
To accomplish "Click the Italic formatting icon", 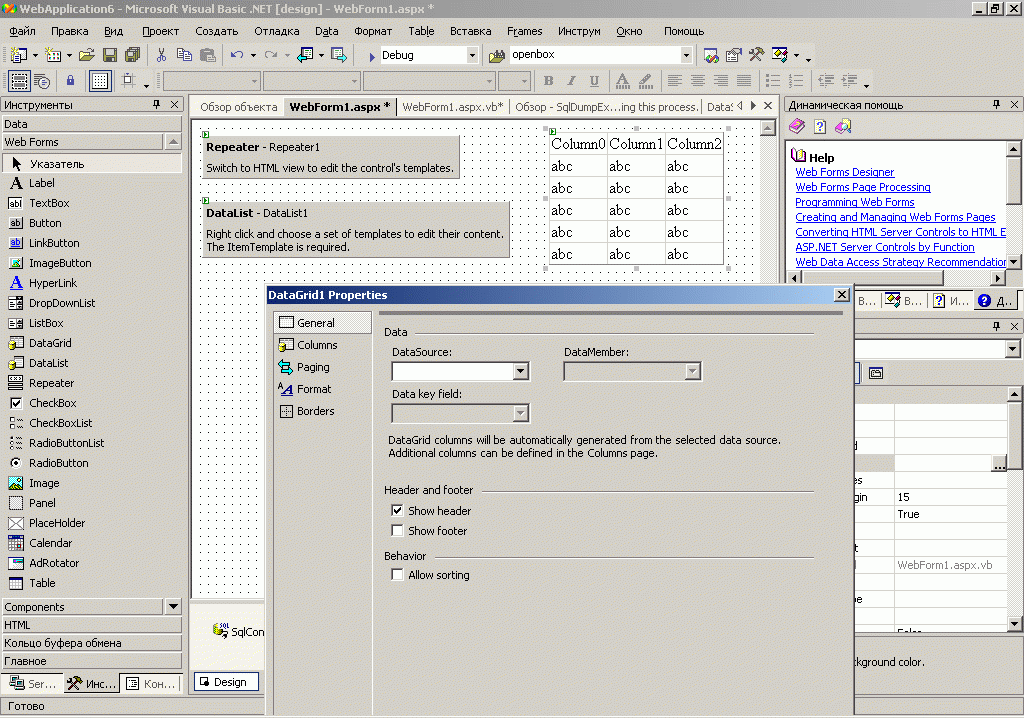I will pyautogui.click(x=571, y=81).
